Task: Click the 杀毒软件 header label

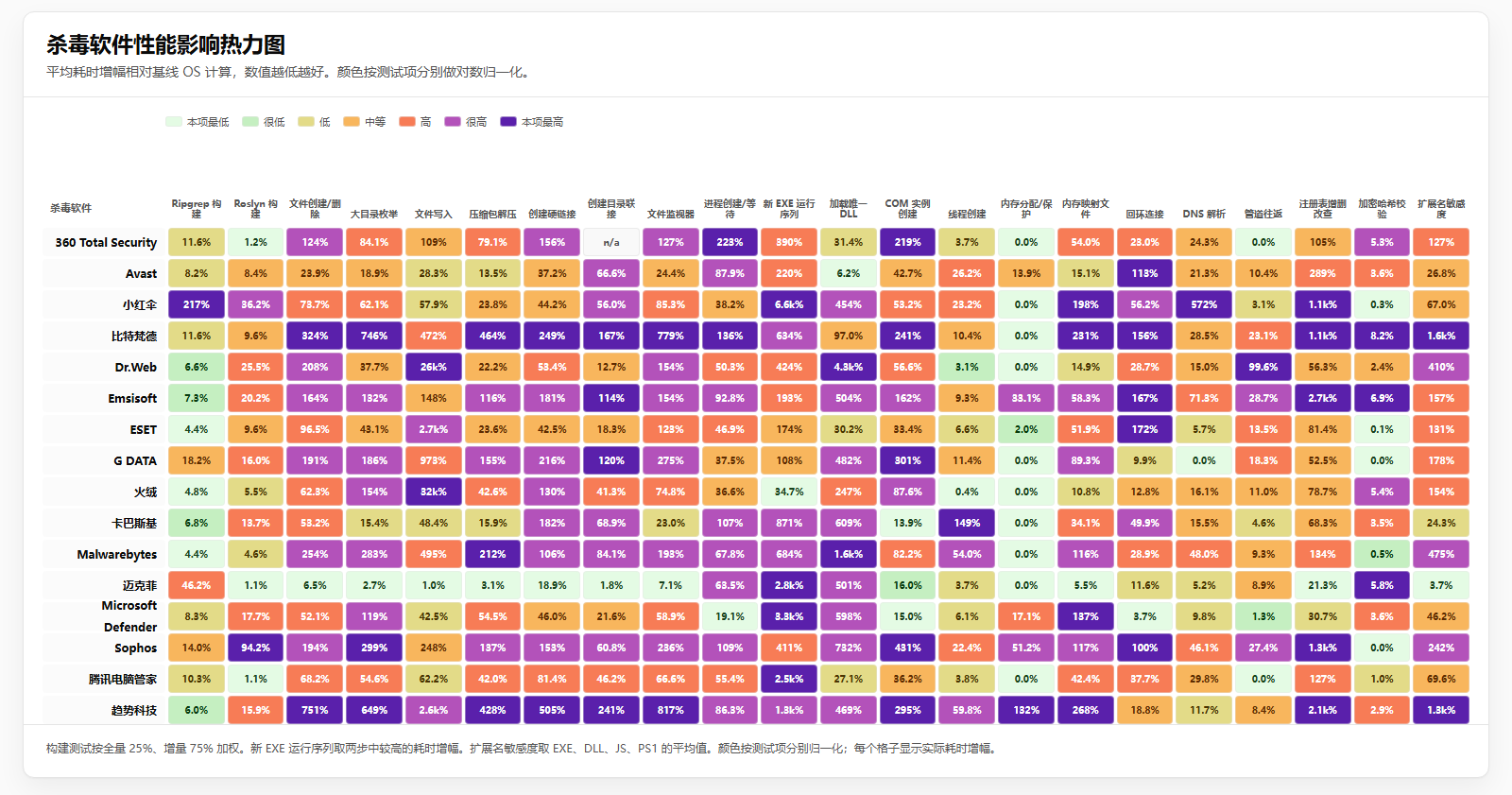Action: (x=71, y=208)
